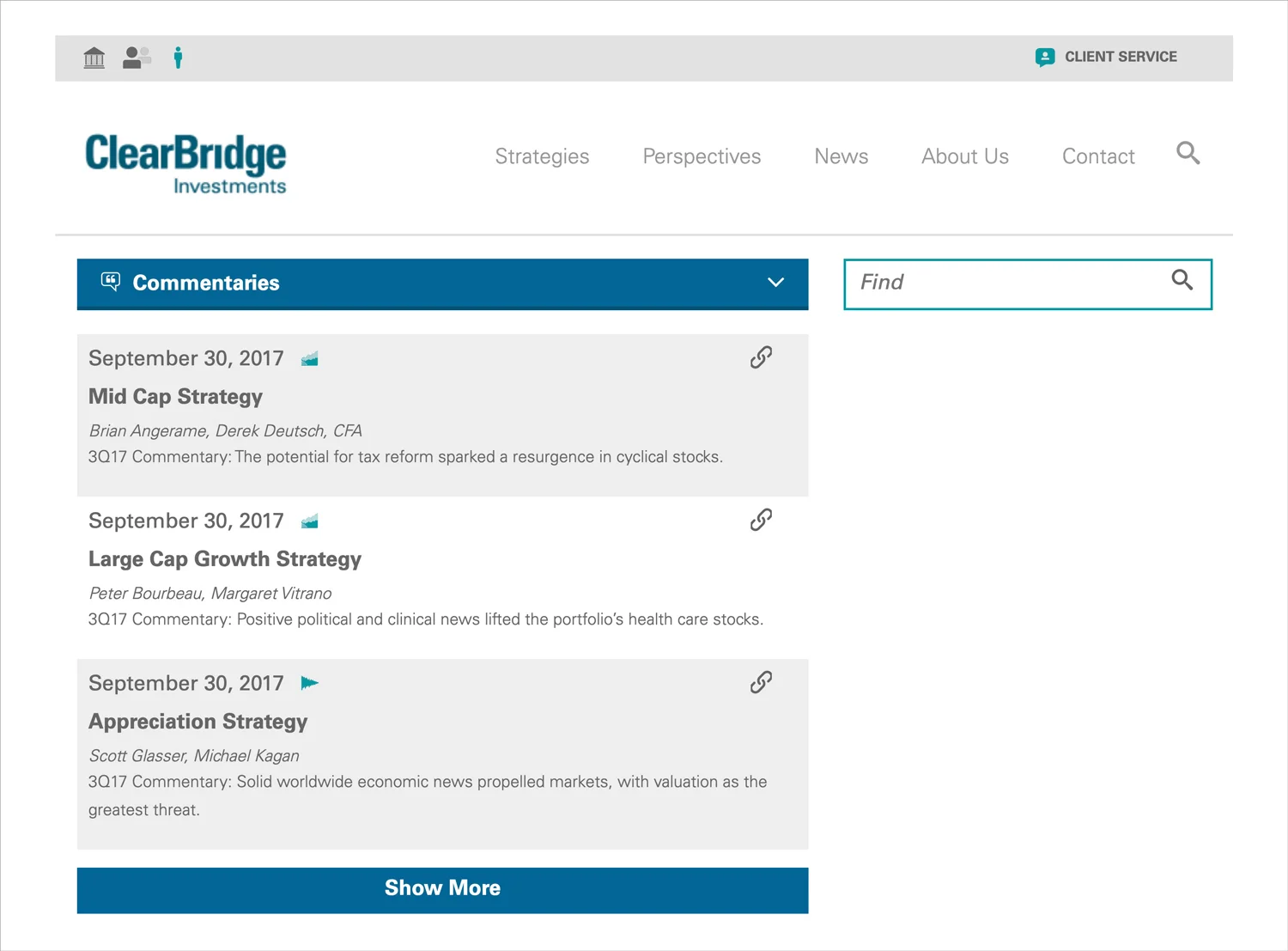Screen dimensions: 1288x951
Task: Click the bank building icon in the top bar
Action: (94, 57)
